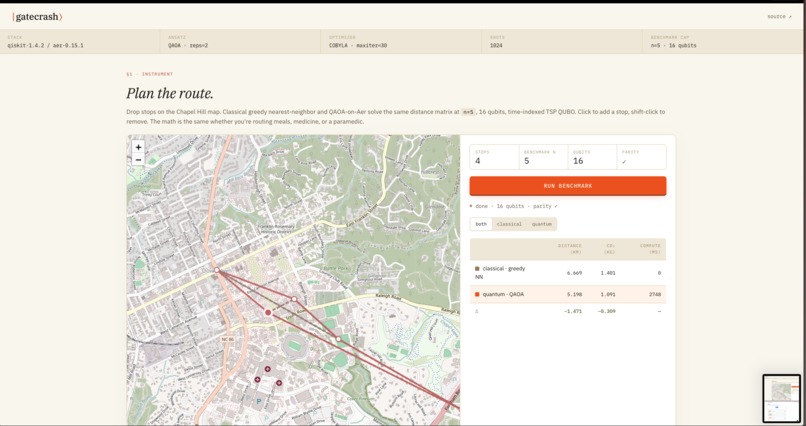The width and height of the screenshot is (806, 426).
Task: Click the shots value 1024
Action: [496, 46]
